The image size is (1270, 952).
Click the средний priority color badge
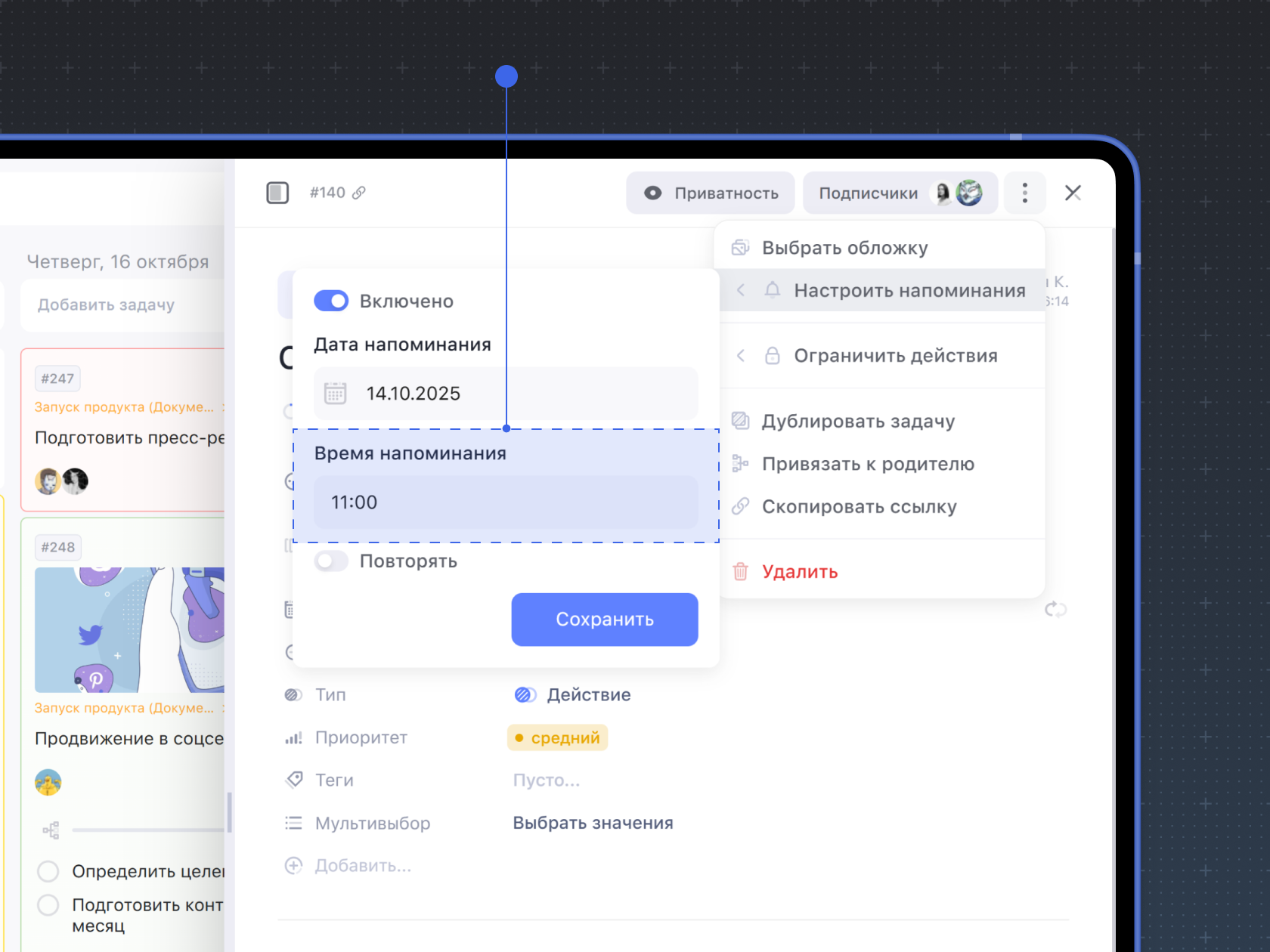[557, 738]
